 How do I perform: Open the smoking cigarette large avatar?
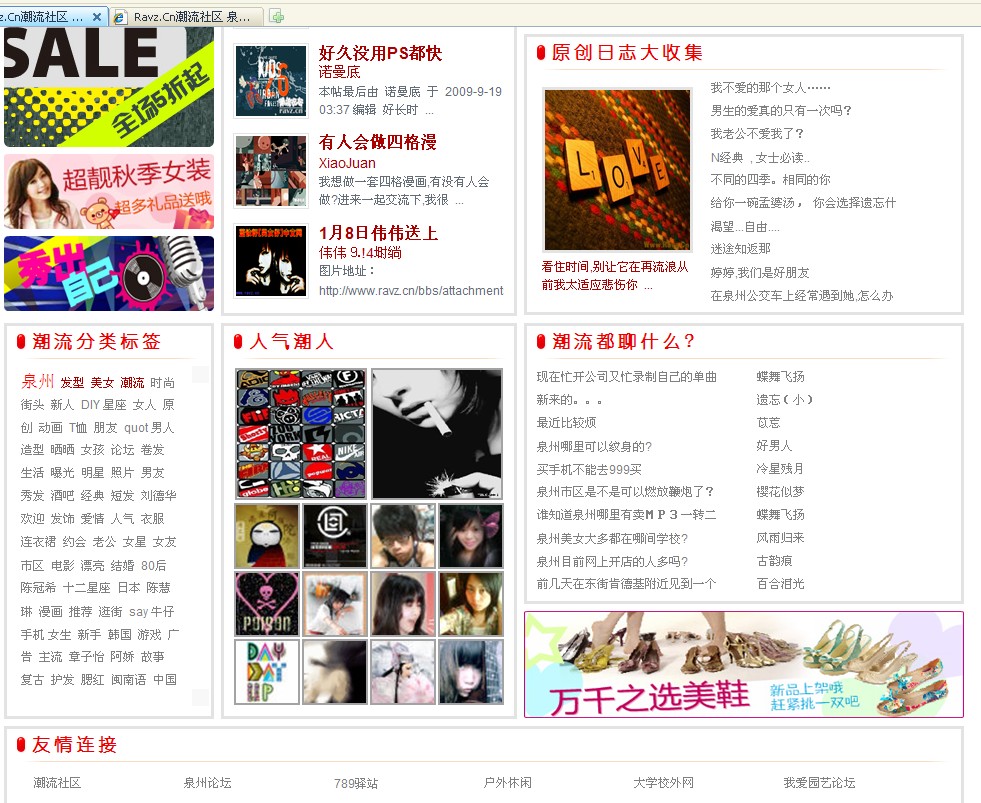point(437,434)
